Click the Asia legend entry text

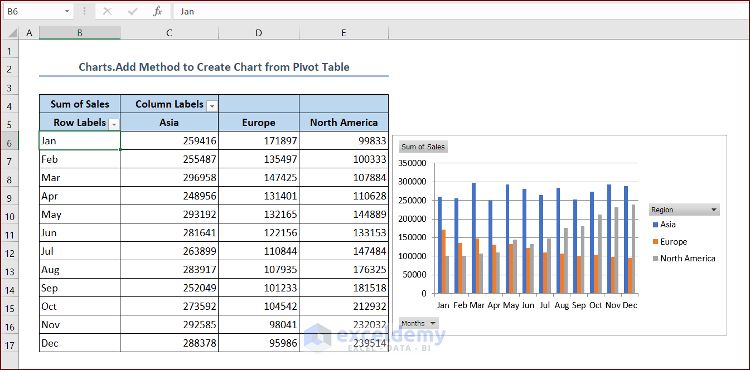click(668, 224)
